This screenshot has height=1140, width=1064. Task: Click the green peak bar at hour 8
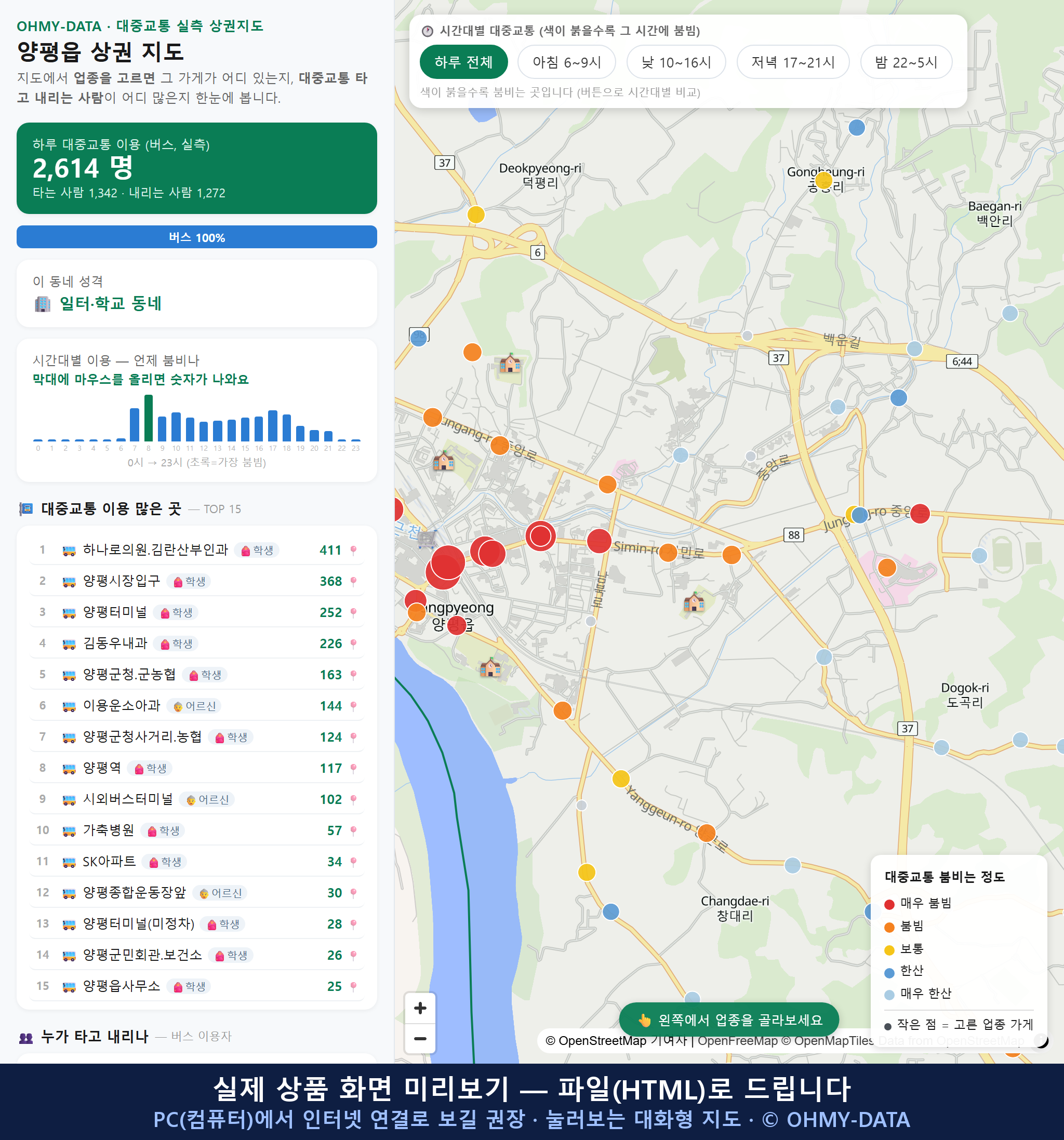click(149, 418)
